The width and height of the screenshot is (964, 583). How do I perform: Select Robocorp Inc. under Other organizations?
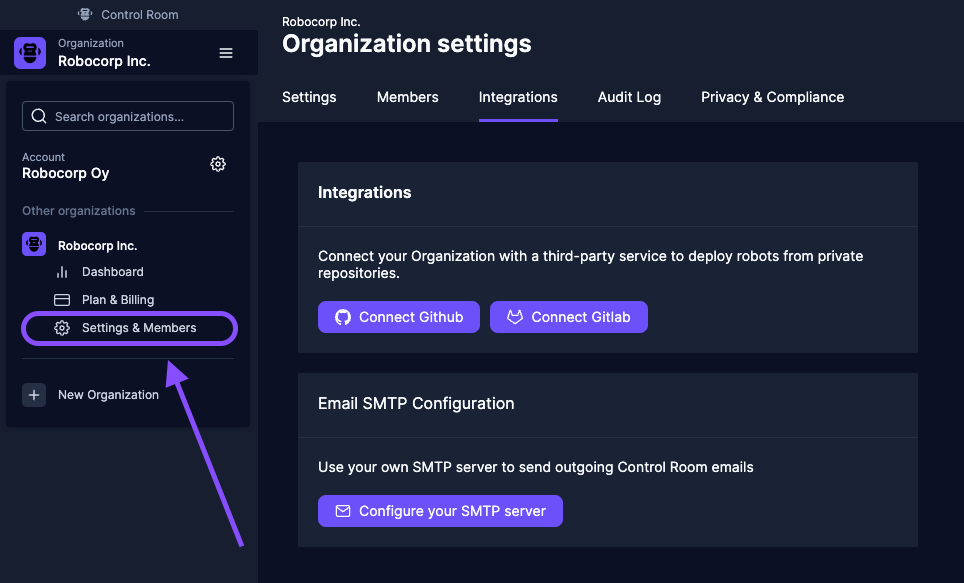[98, 245]
